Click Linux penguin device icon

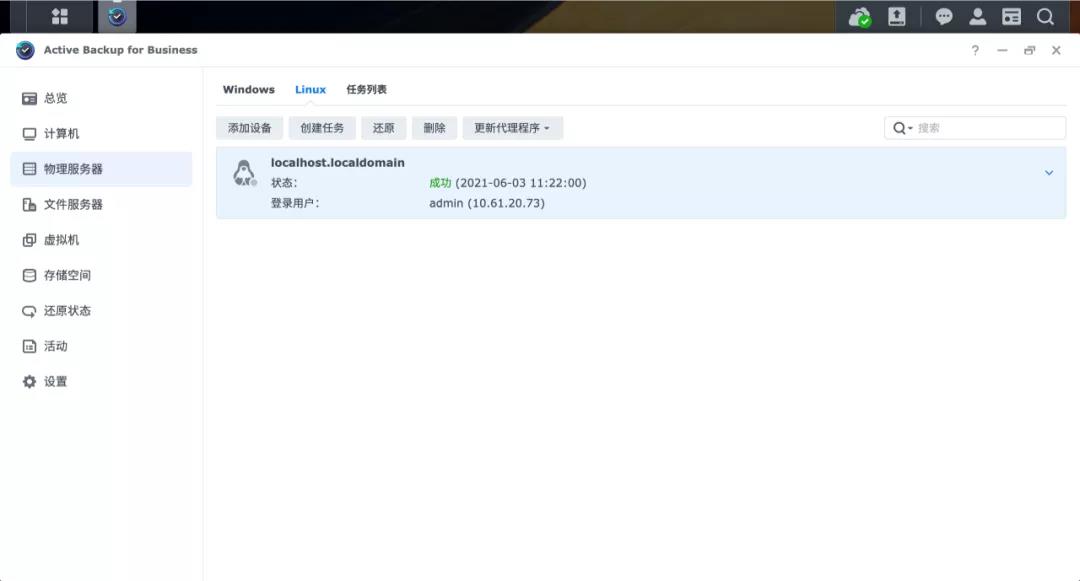(x=244, y=173)
